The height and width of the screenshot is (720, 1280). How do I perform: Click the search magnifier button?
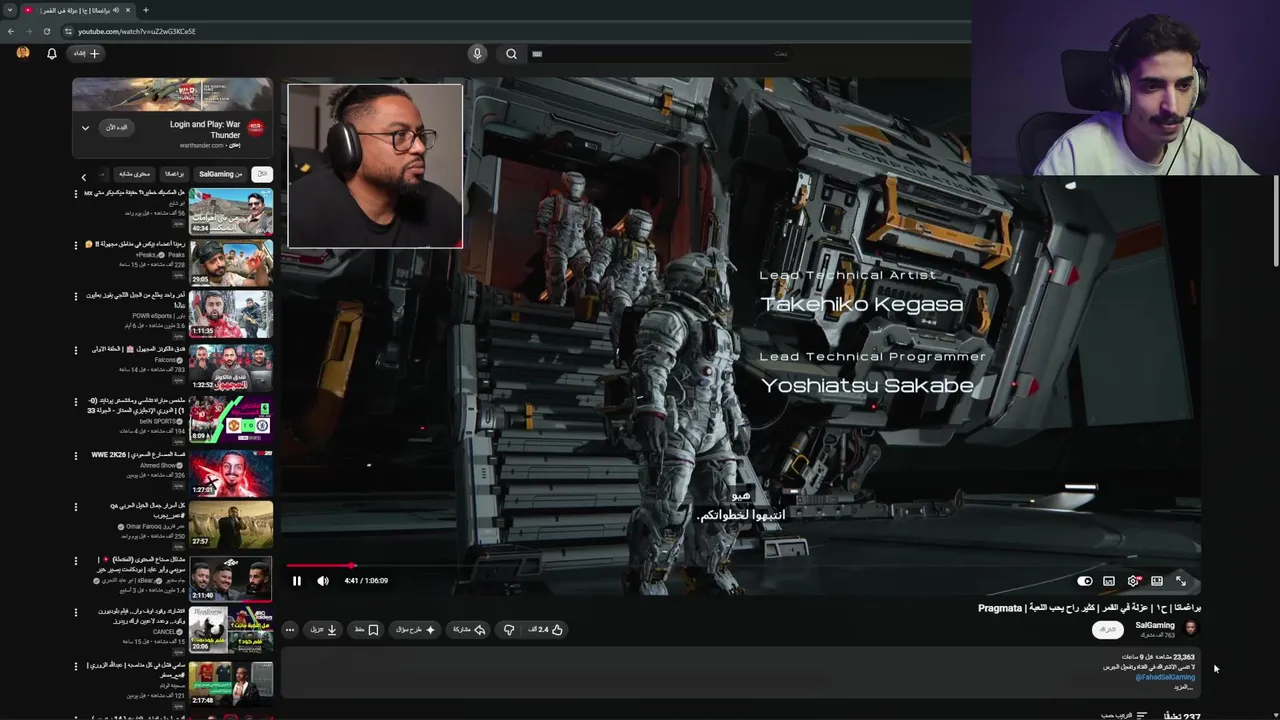511,54
